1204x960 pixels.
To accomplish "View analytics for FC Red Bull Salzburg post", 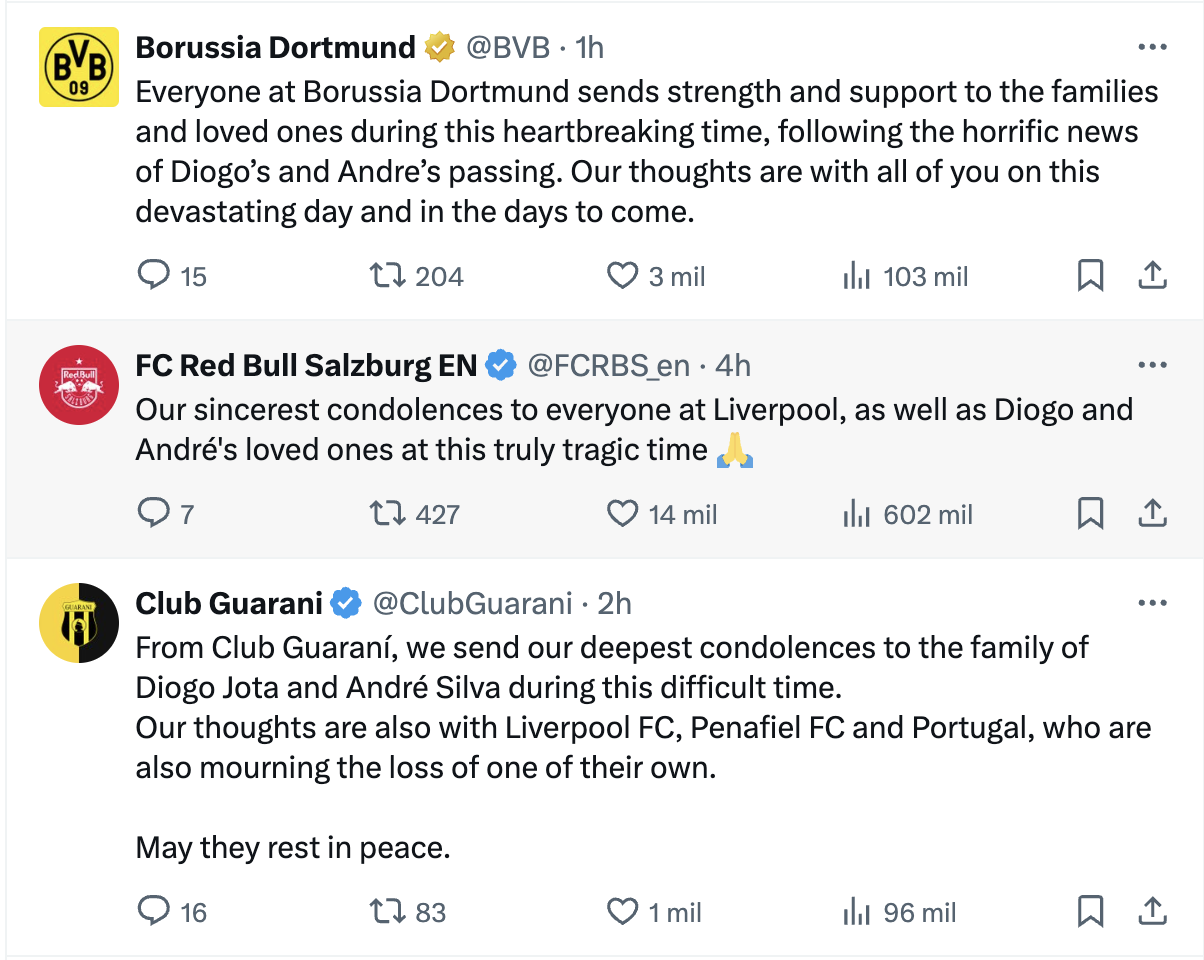I will click(x=857, y=514).
